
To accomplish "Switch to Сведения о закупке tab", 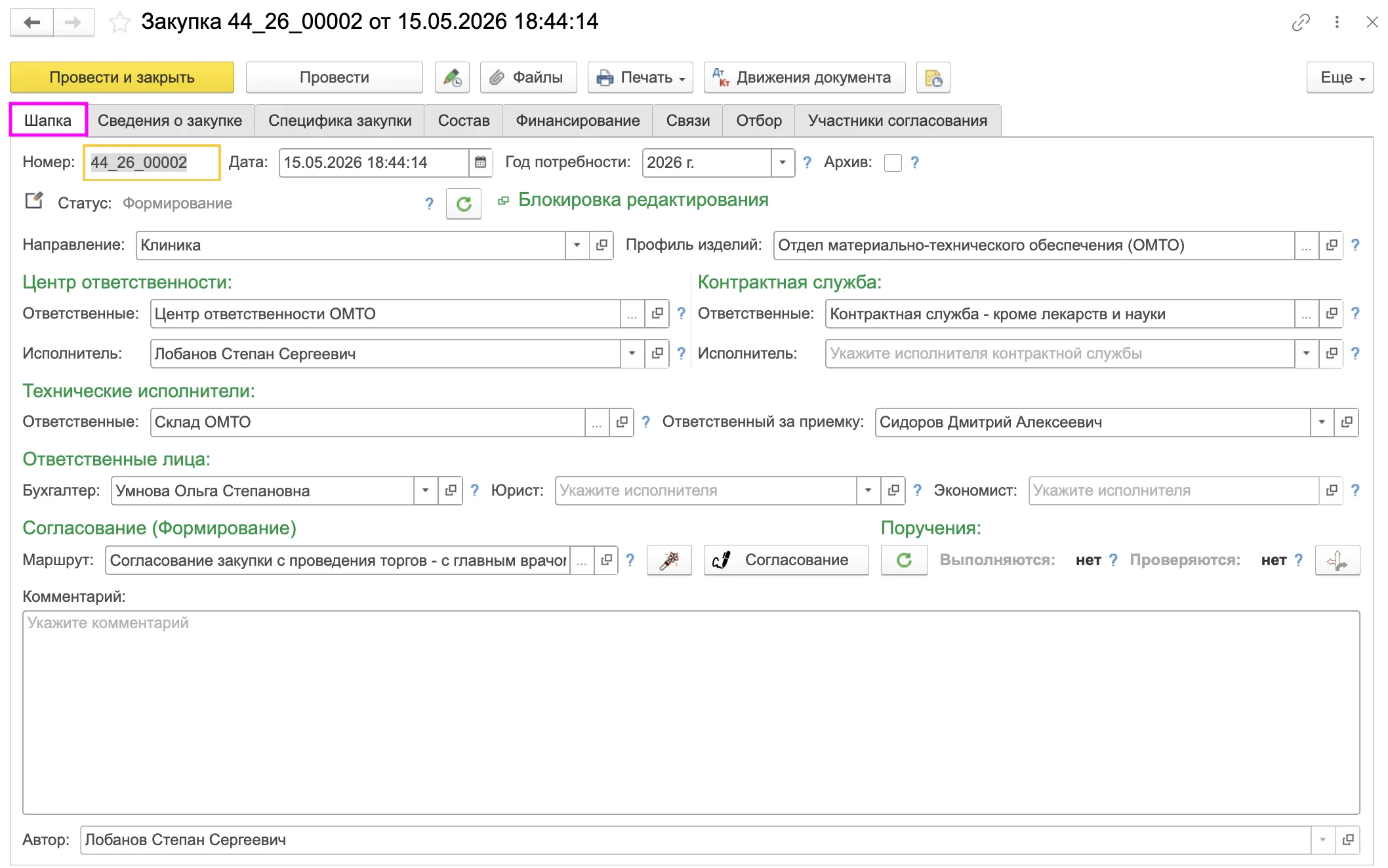I will tap(170, 121).
